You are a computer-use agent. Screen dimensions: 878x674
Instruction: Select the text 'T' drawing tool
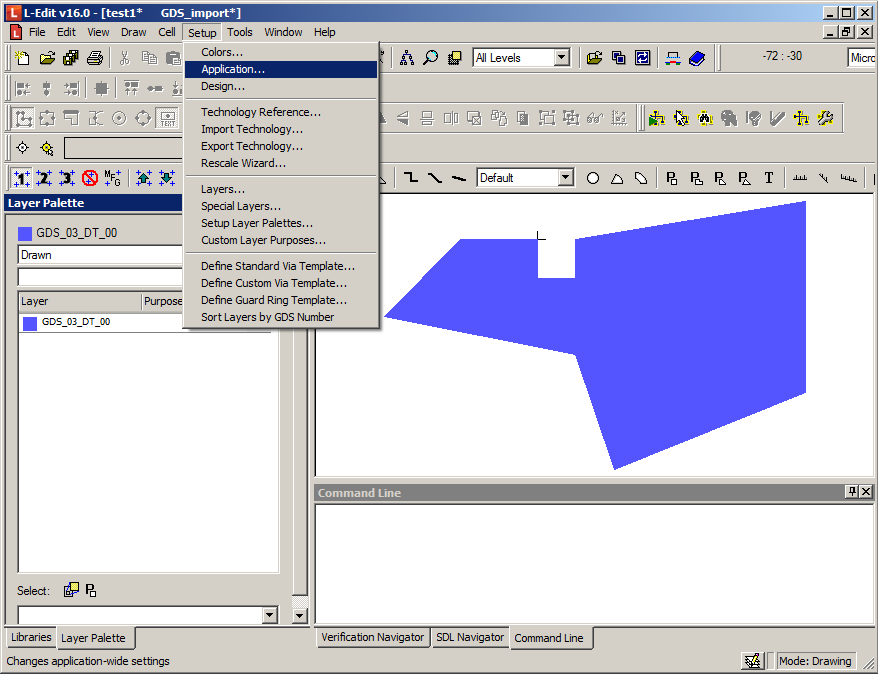(x=769, y=178)
